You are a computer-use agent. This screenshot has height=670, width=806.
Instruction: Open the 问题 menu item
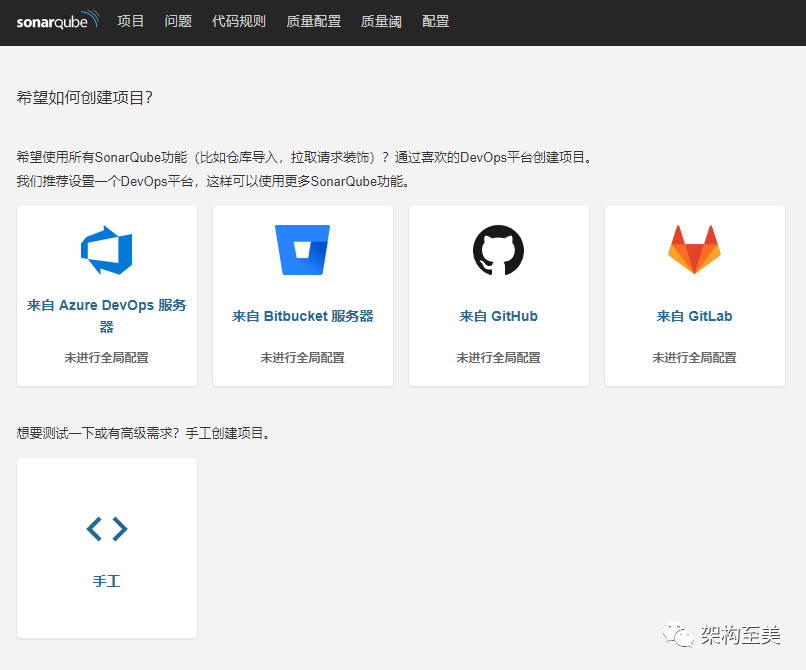coord(178,21)
